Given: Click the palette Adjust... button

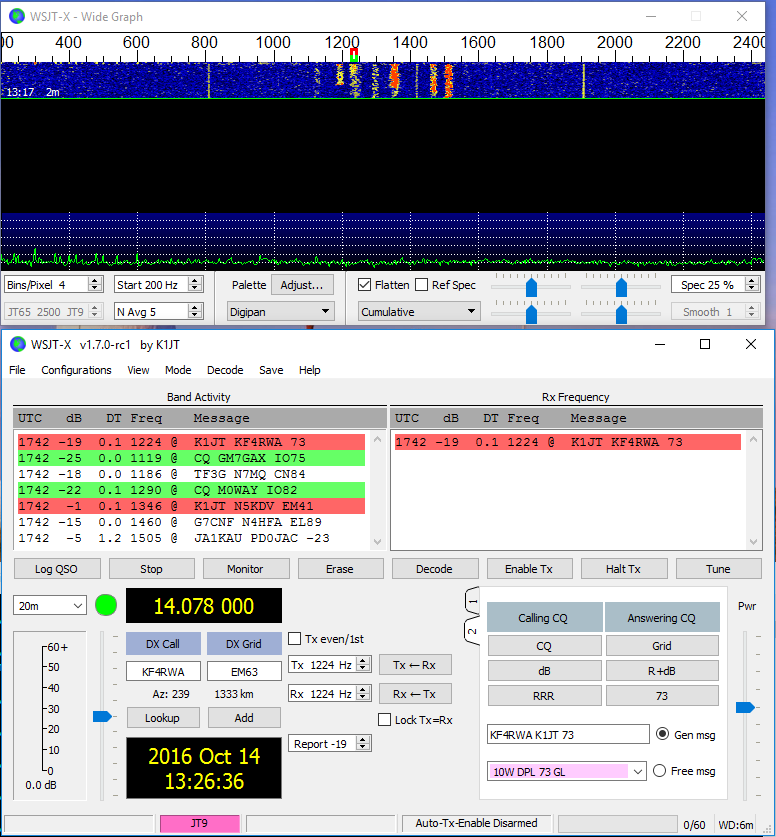Looking at the screenshot, I should coord(302,285).
